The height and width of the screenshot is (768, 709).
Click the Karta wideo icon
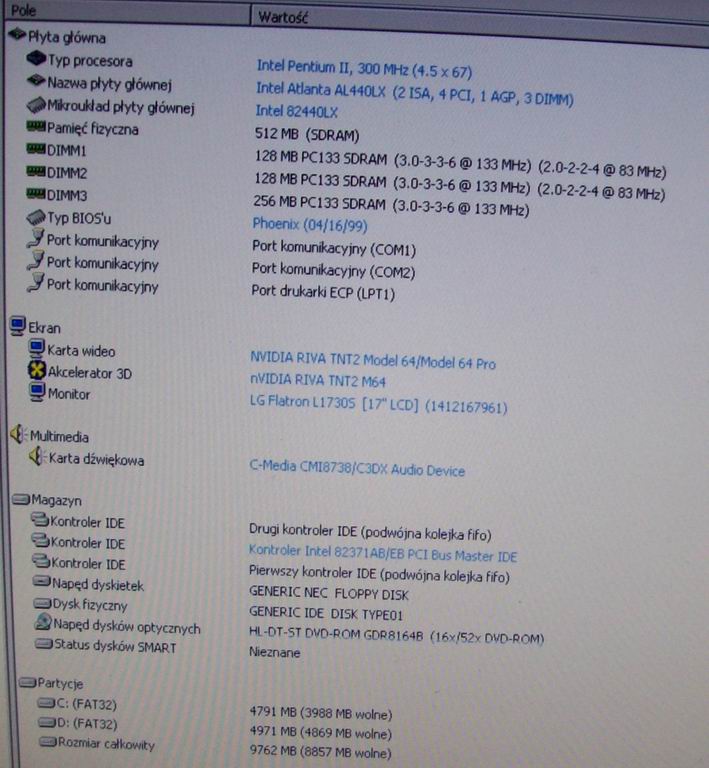(37, 349)
